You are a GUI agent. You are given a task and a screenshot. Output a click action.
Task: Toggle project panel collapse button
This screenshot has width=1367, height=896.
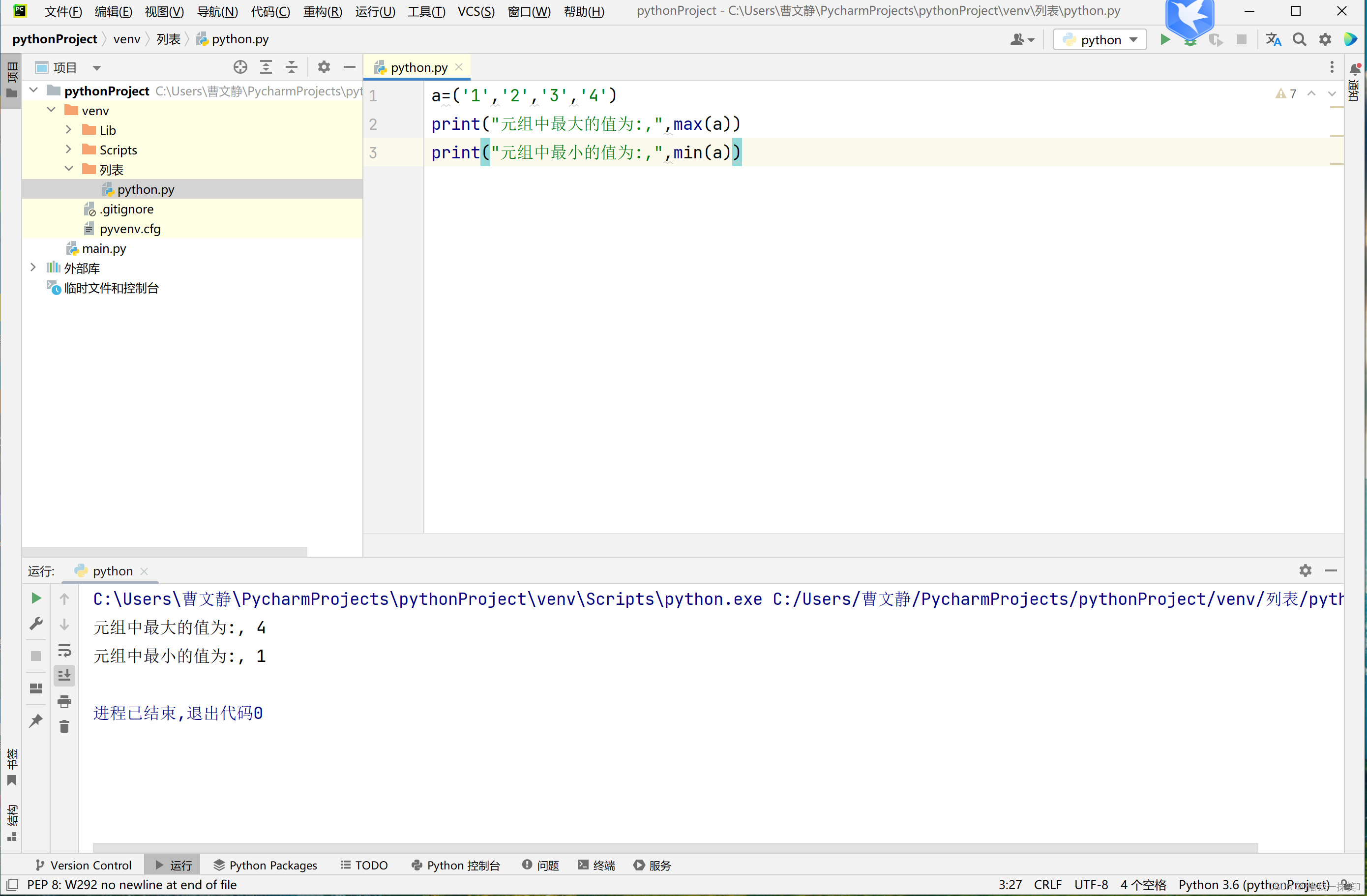(348, 66)
